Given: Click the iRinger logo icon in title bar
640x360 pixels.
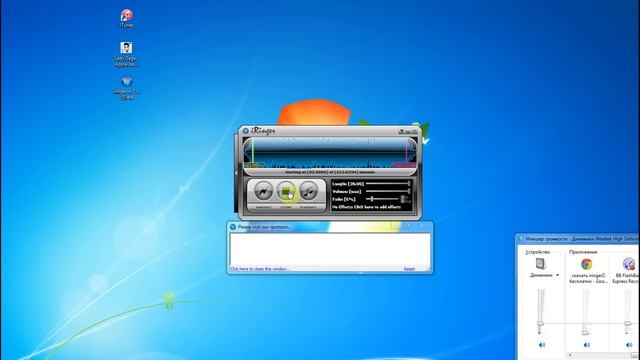Looking at the screenshot, I should tap(245, 131).
